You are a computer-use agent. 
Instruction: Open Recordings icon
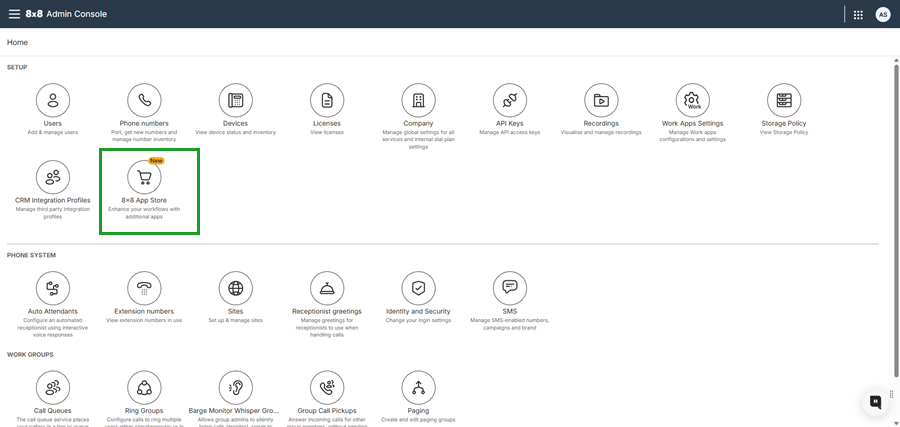click(601, 100)
